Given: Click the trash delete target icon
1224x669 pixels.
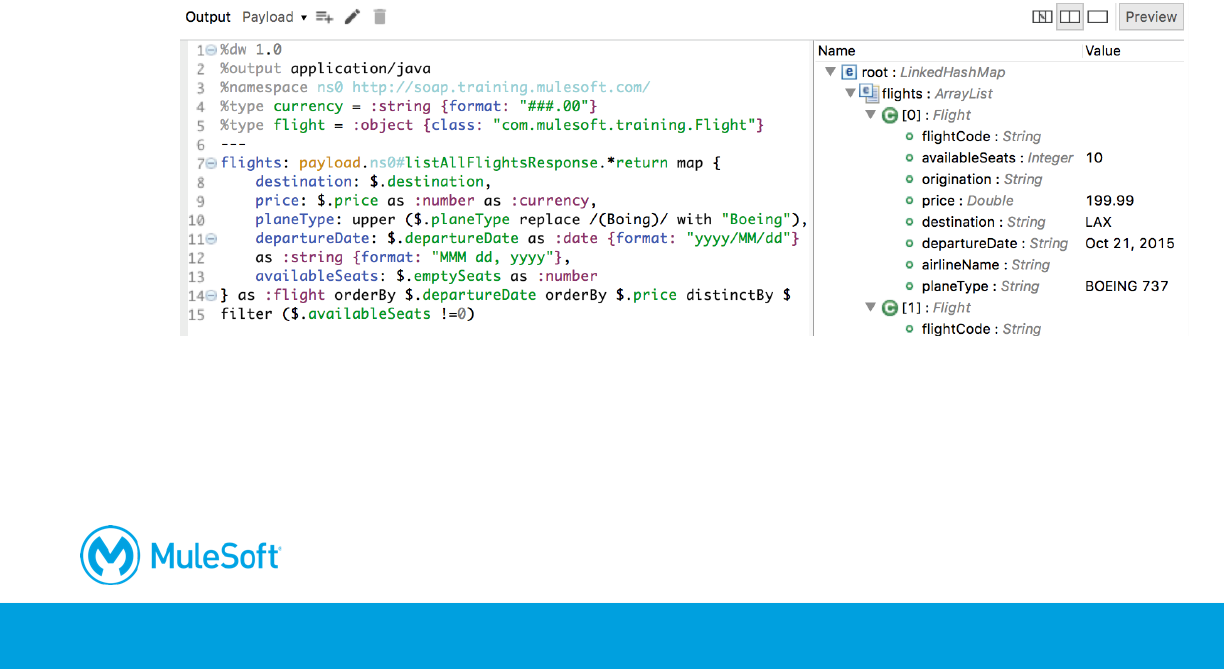Looking at the screenshot, I should tap(380, 17).
